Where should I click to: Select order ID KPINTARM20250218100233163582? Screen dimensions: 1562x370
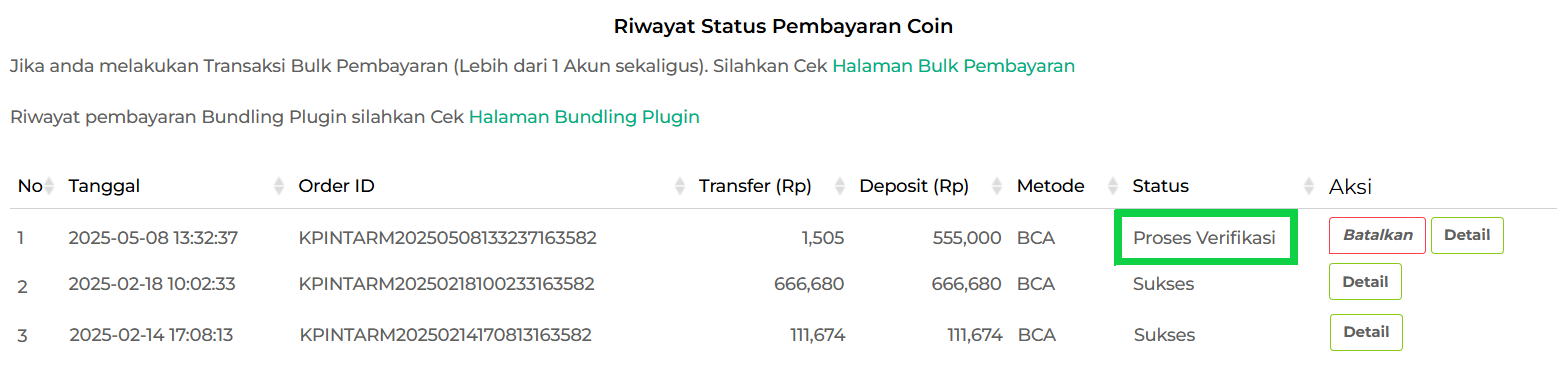click(x=447, y=284)
